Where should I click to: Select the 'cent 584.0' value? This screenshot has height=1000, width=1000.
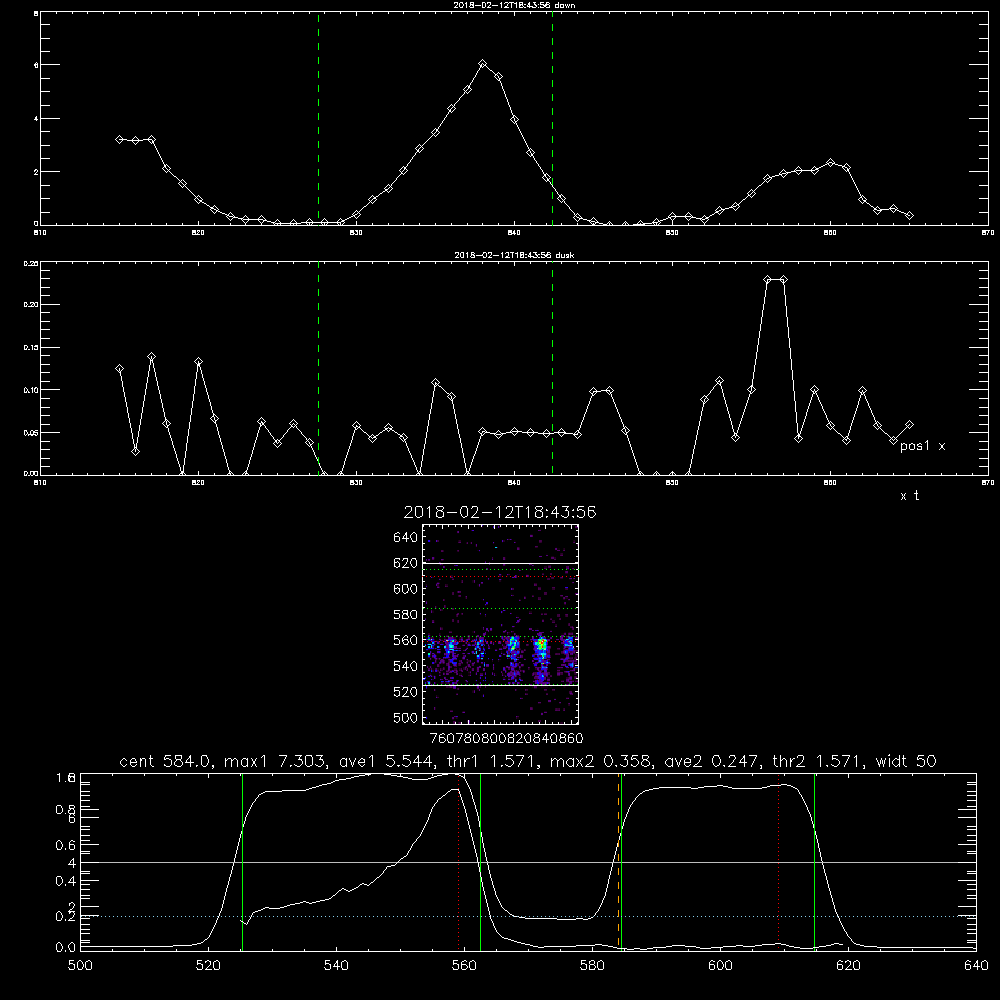(x=165, y=761)
